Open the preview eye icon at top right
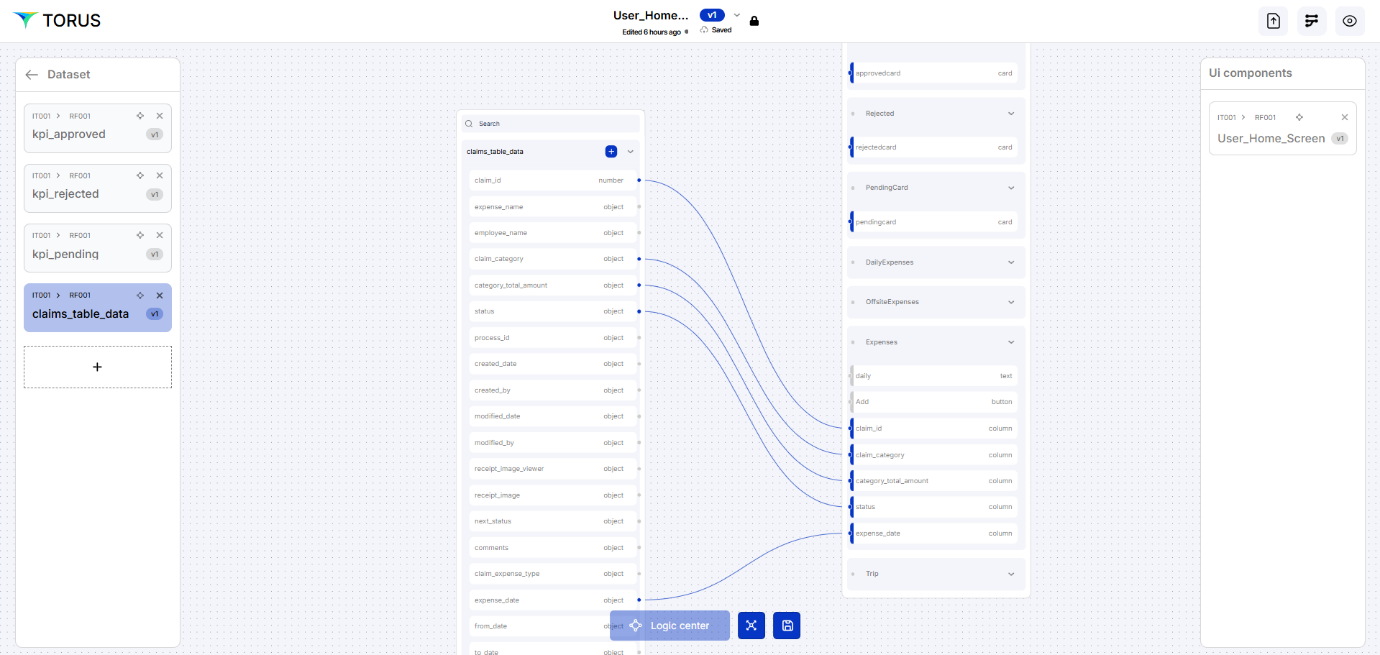Screen dimensions: 1380x655 pos(1349,21)
